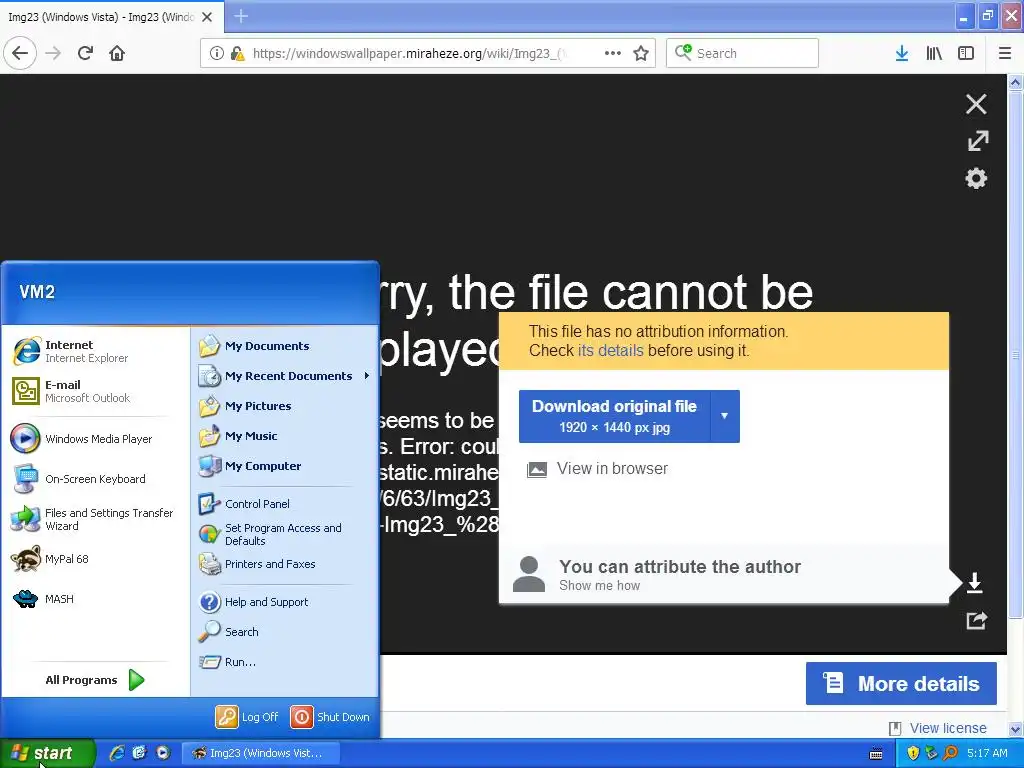Open Control Panel
Screen dimensions: 1024x768
coord(284,504)
